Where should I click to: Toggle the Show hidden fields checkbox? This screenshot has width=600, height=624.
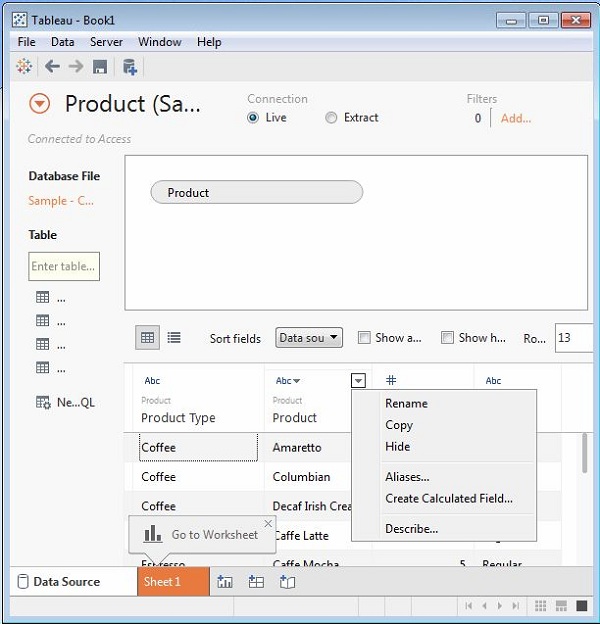(447, 338)
